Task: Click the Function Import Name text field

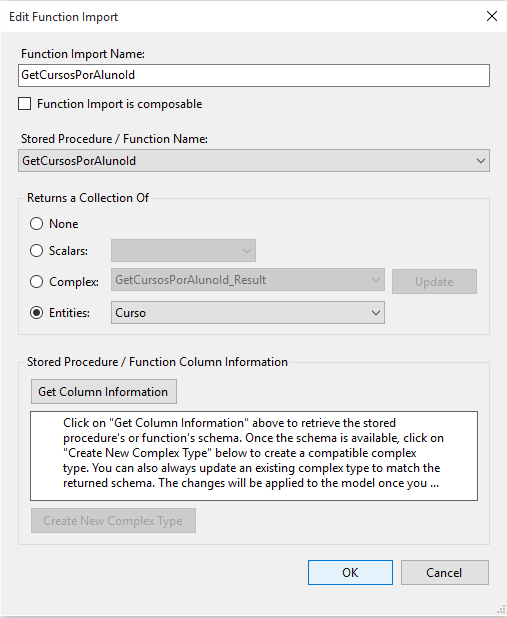Action: (254, 75)
